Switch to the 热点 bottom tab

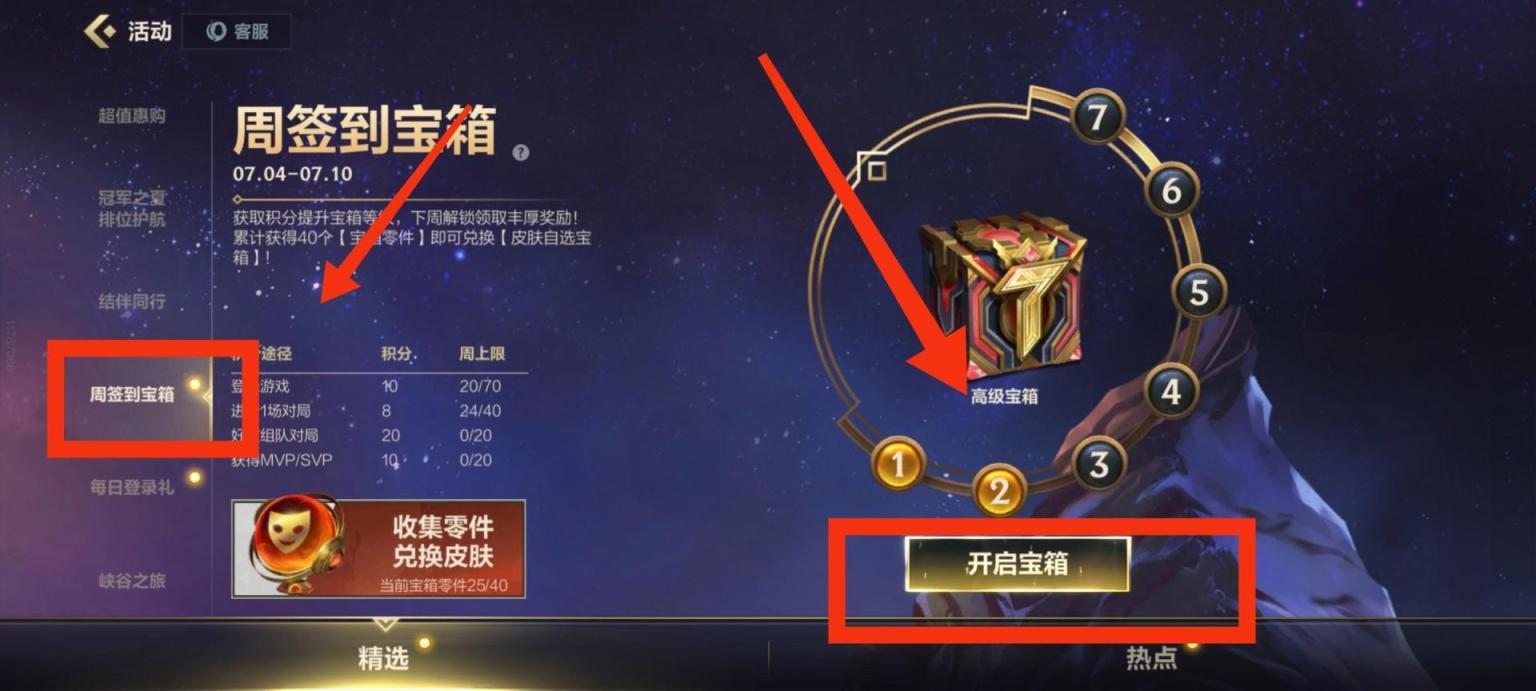tap(1151, 657)
